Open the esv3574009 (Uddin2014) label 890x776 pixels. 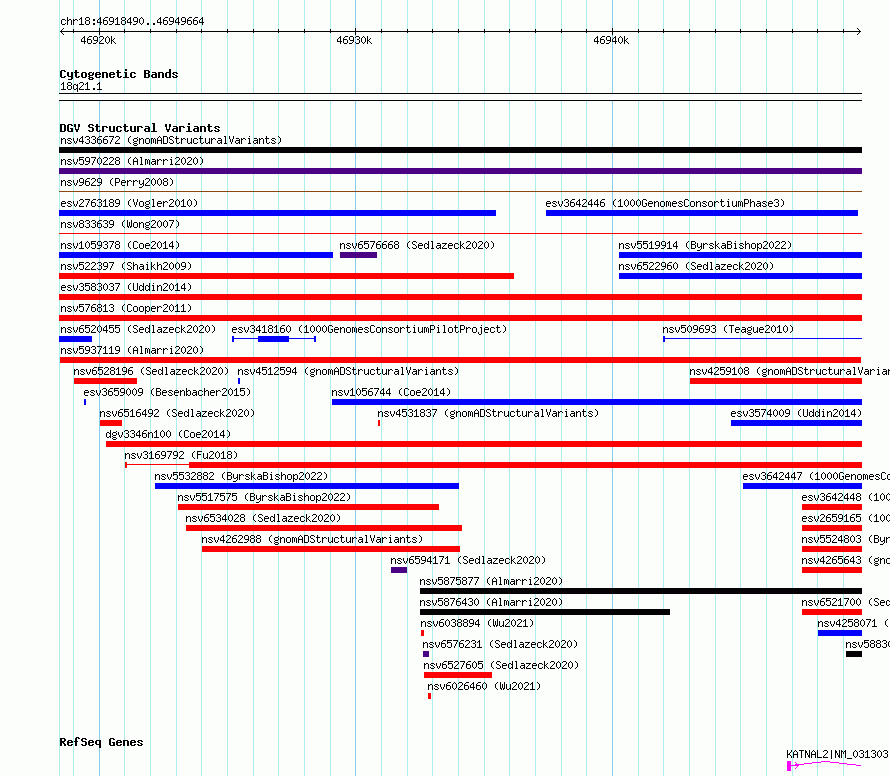point(796,413)
